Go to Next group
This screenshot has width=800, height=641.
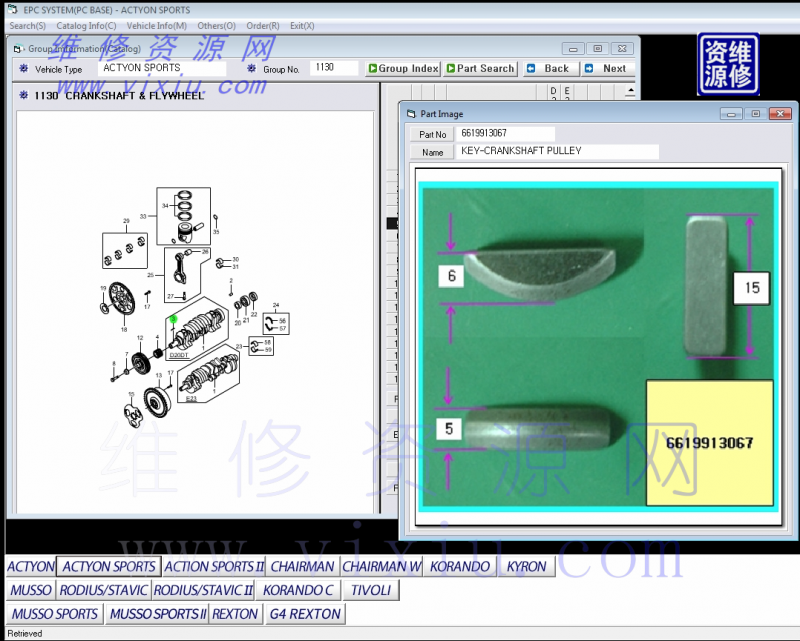pos(609,68)
